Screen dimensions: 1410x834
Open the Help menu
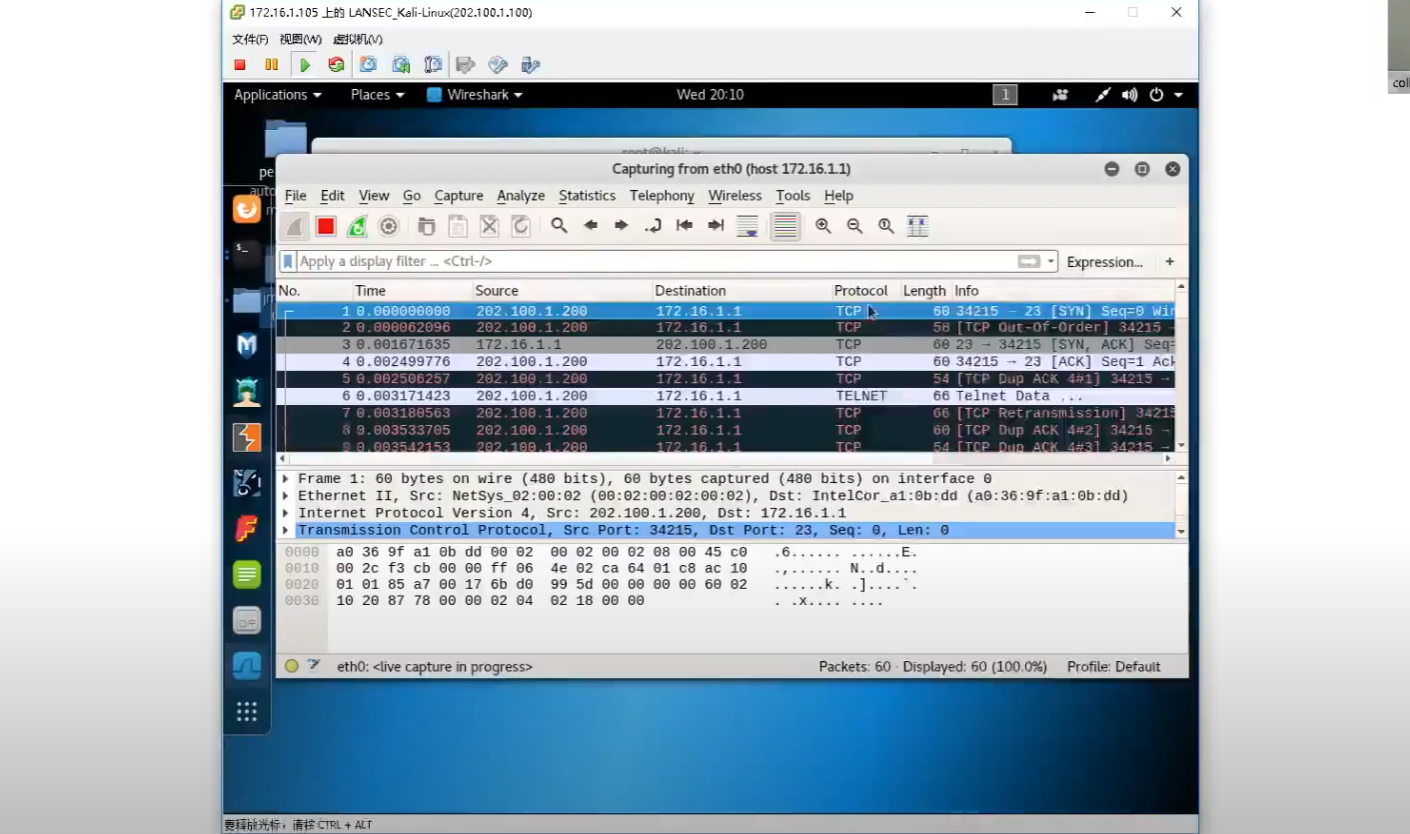[x=839, y=196]
